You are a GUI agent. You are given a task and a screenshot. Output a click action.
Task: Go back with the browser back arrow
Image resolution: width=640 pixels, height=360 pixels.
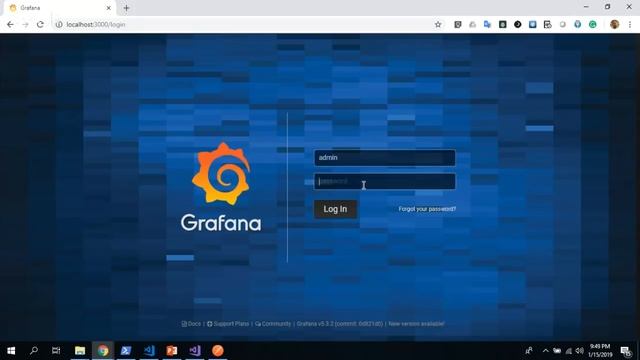pyautogui.click(x=10, y=24)
